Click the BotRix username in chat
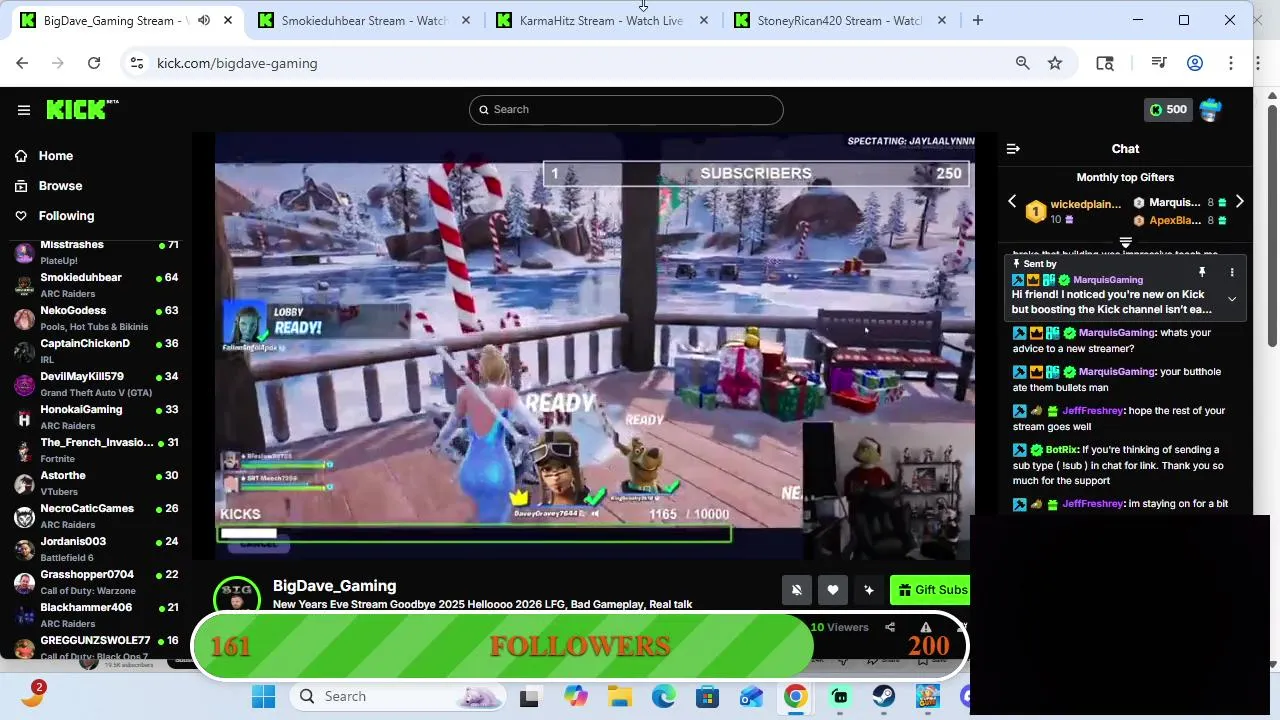The image size is (1280, 720). [1062, 450]
